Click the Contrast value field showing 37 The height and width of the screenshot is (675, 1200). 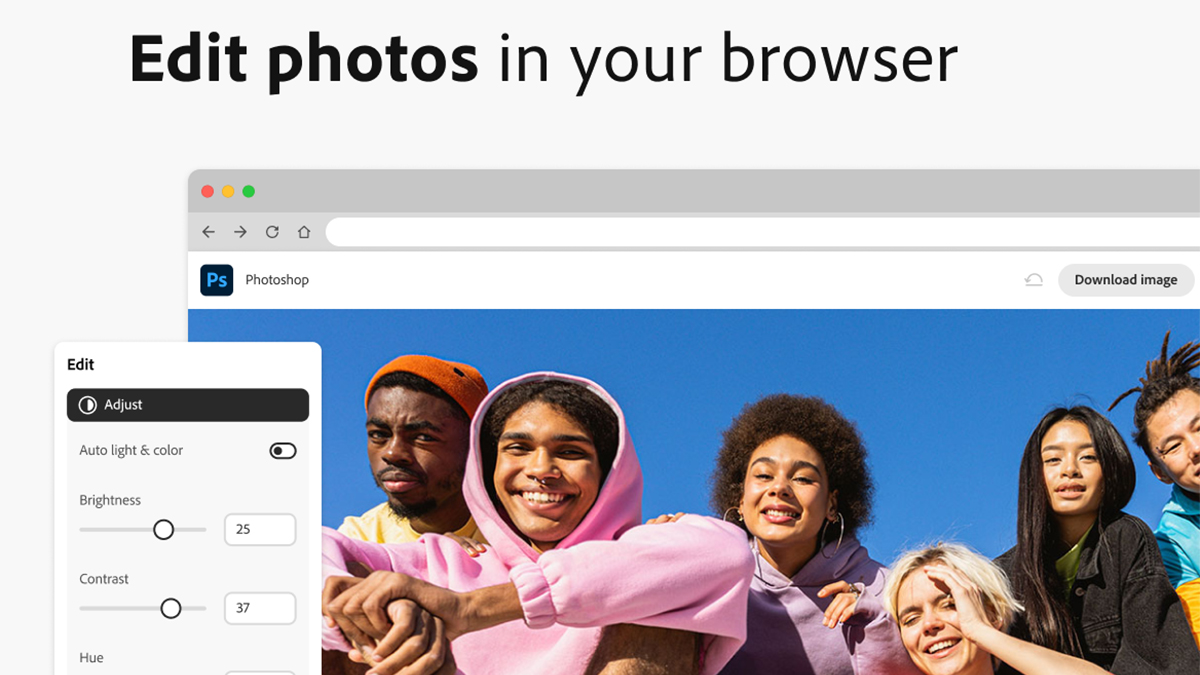(260, 608)
